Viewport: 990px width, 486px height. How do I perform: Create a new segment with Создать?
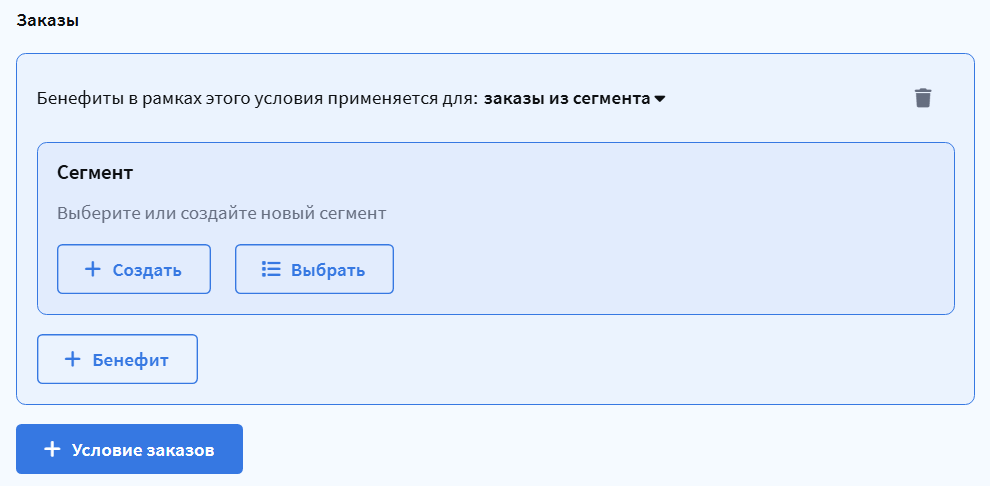coord(134,269)
